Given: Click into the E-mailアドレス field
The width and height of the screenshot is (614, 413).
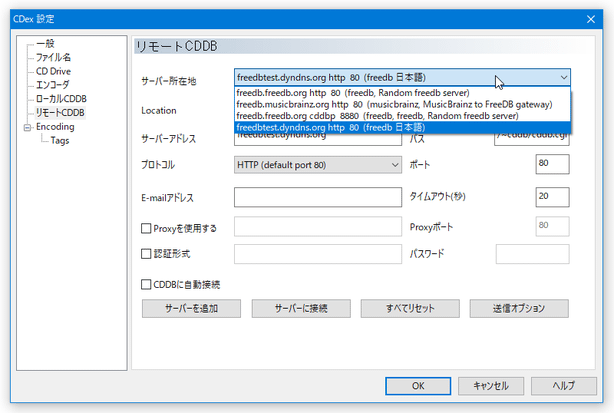Looking at the screenshot, I should point(318,197).
